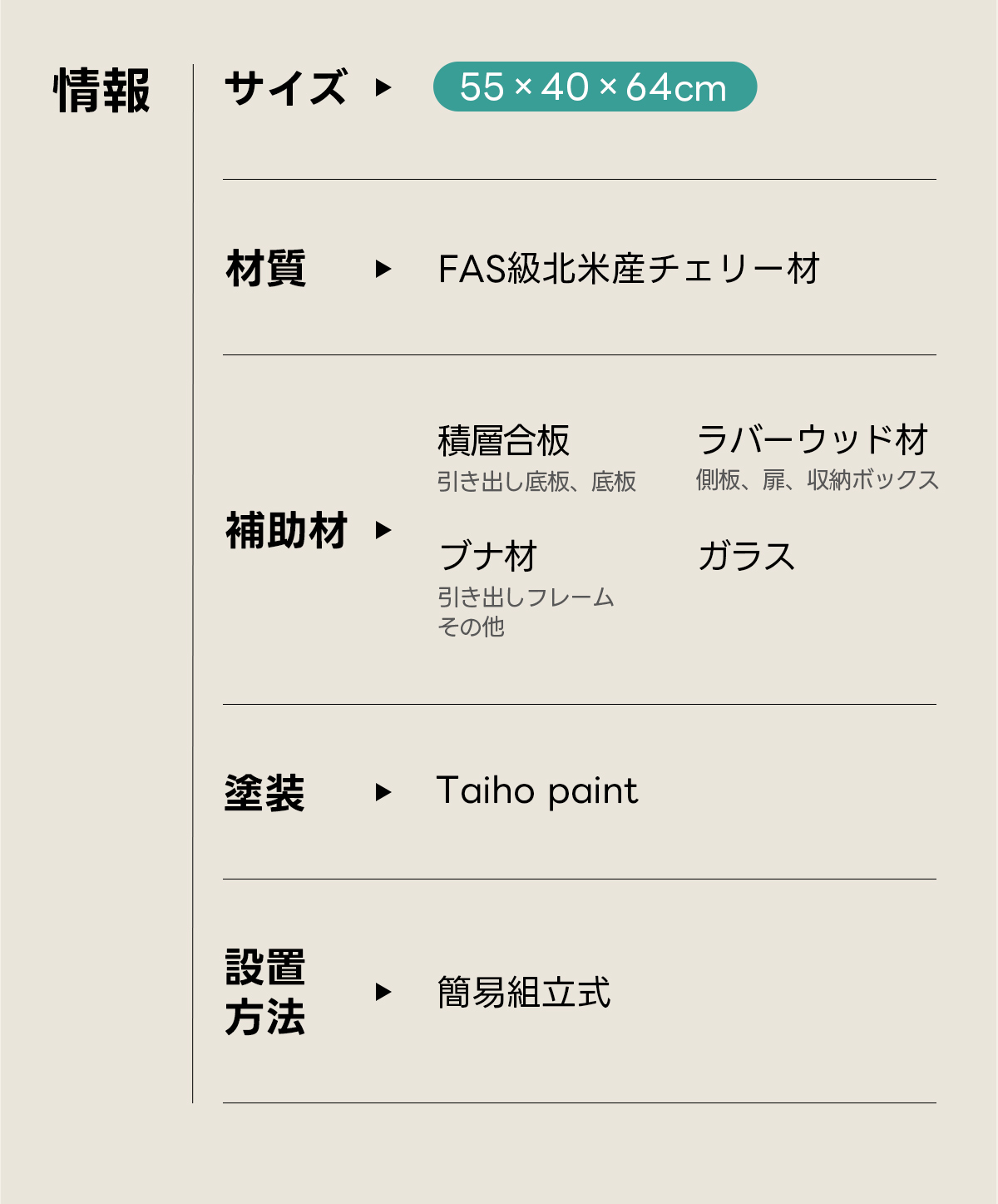Click the 簡易組立式 text
Screen dimensions: 998x1204
point(524,992)
